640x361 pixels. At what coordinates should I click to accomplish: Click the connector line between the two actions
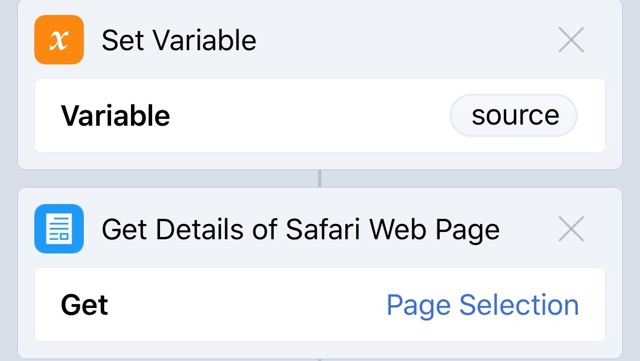pos(320,178)
